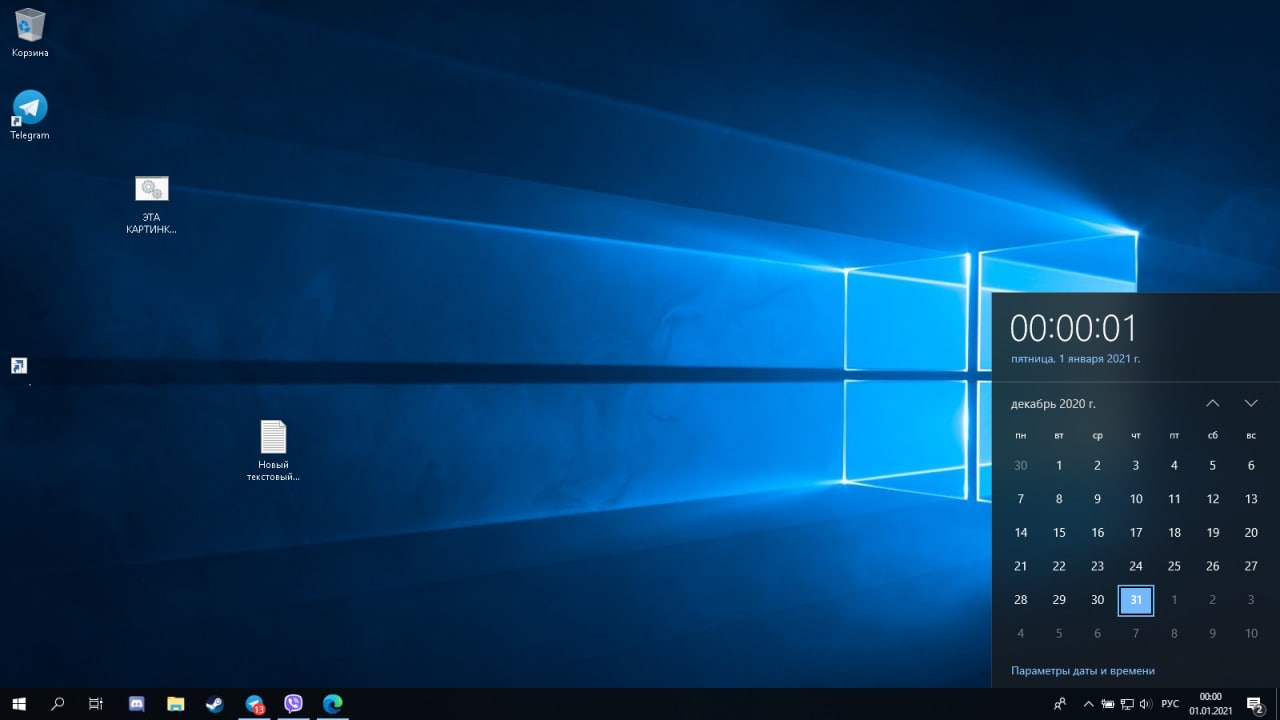Open Параметры даты и времени link

click(x=1083, y=671)
